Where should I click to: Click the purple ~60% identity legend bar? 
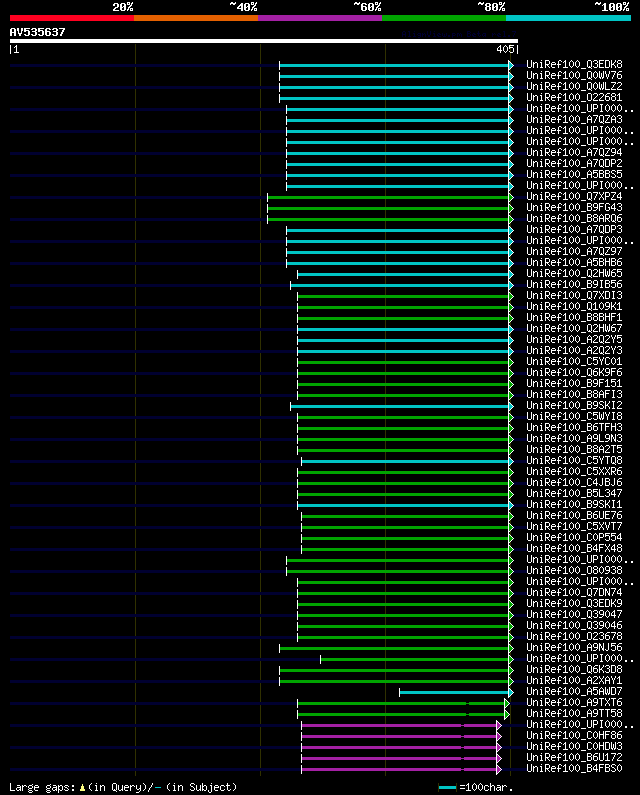click(320, 18)
